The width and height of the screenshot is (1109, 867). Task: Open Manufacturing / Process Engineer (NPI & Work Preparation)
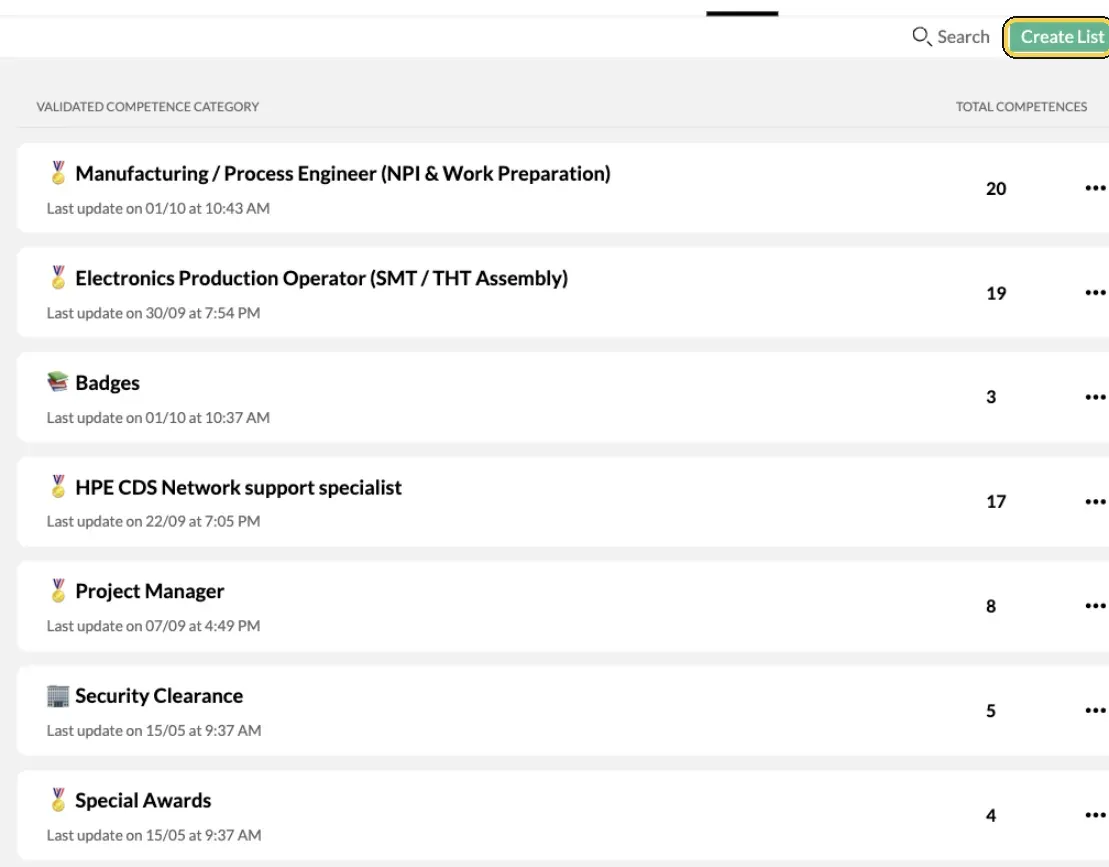(343, 174)
